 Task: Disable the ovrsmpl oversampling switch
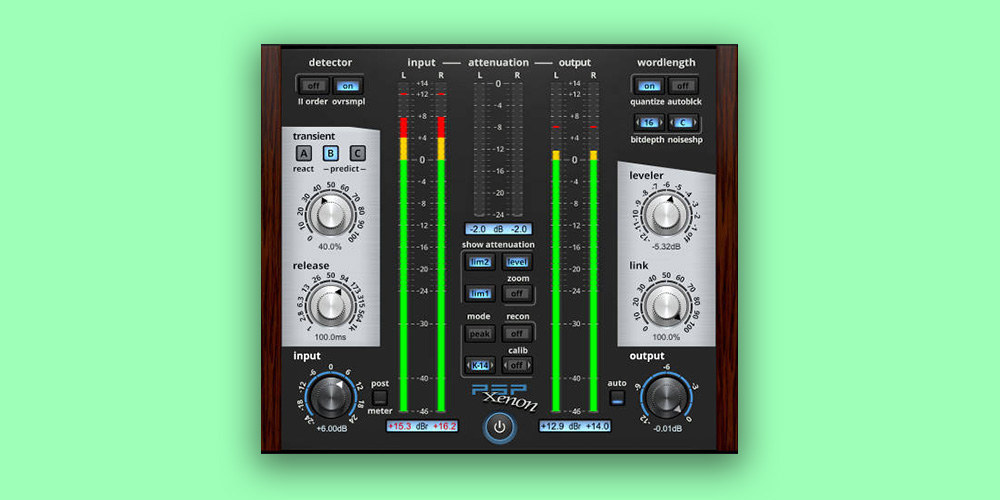point(346,86)
